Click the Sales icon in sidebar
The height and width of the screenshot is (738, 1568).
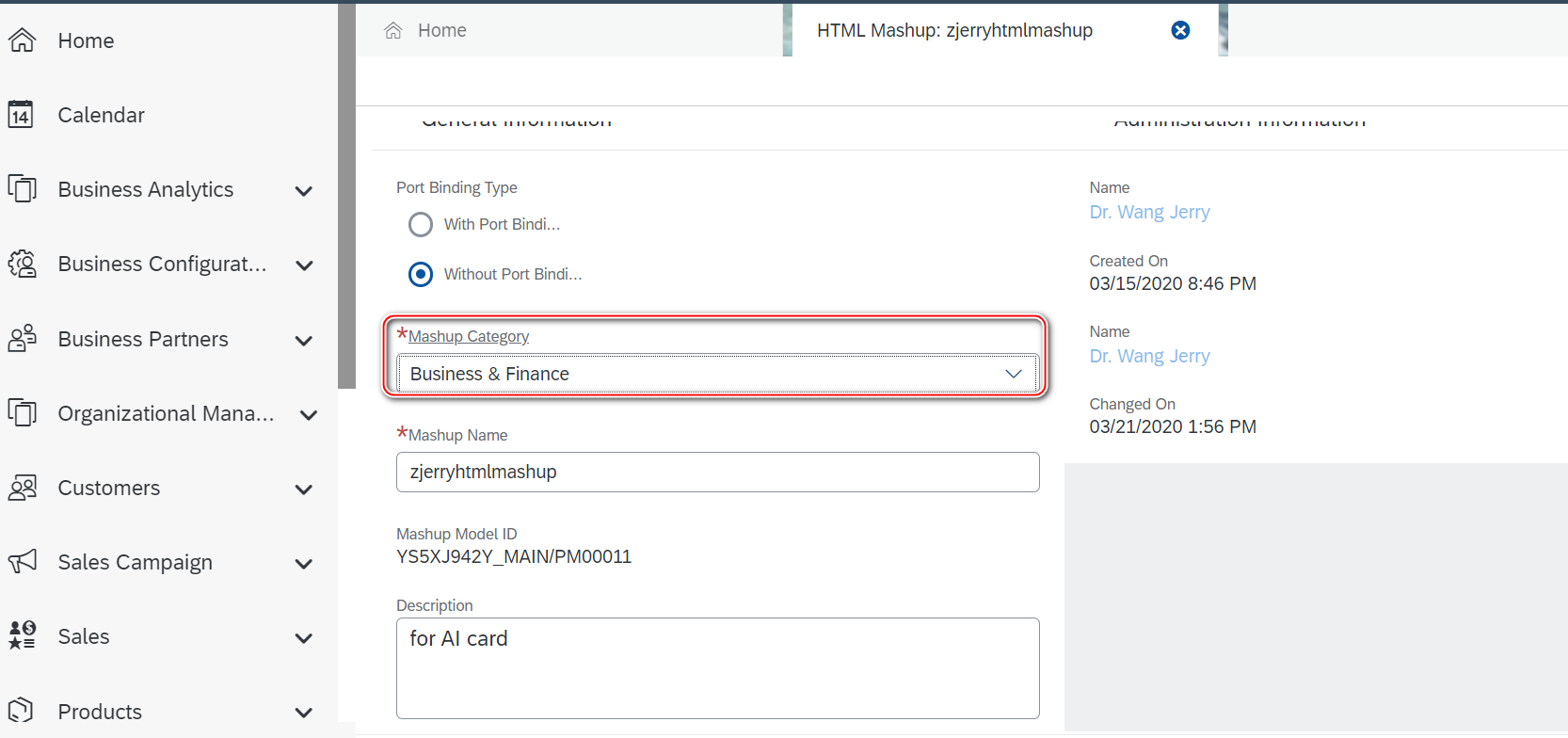[x=22, y=635]
